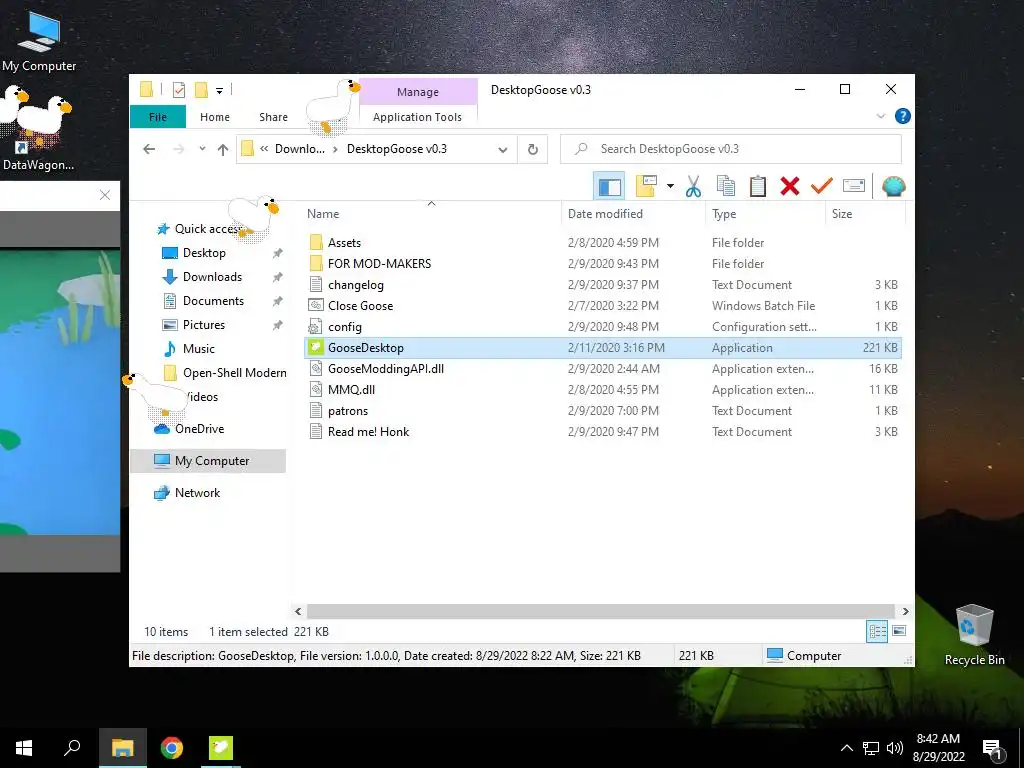Open Downloads in the navigation pane
Viewport: 1024px width, 768px height.
click(x=212, y=277)
